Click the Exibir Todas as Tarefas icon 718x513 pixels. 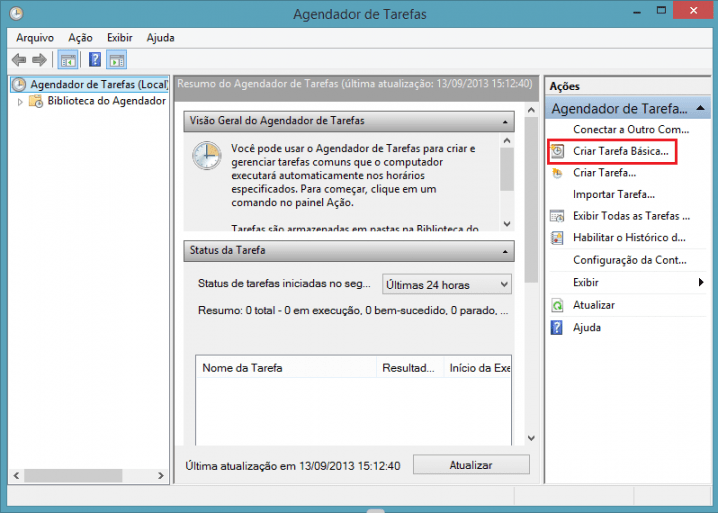(557, 216)
